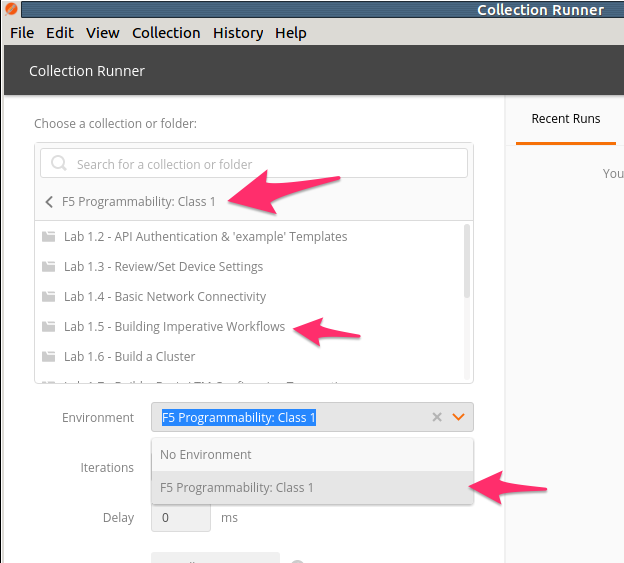Screen dimensions: 624x563
Task: Switch to the Recent Runs tab
Action: pyautogui.click(x=566, y=119)
